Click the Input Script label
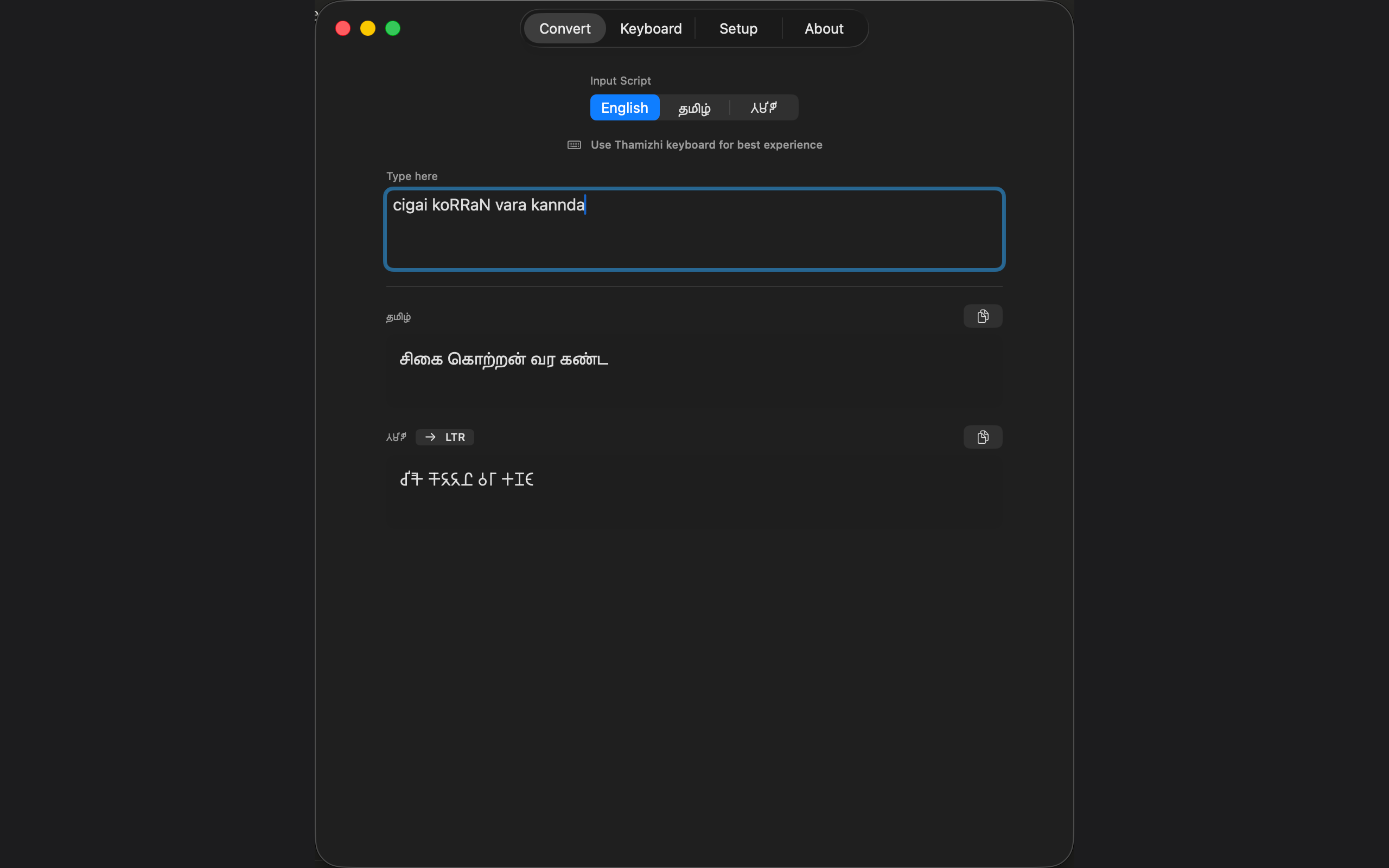Viewport: 1389px width, 868px height. point(621,81)
